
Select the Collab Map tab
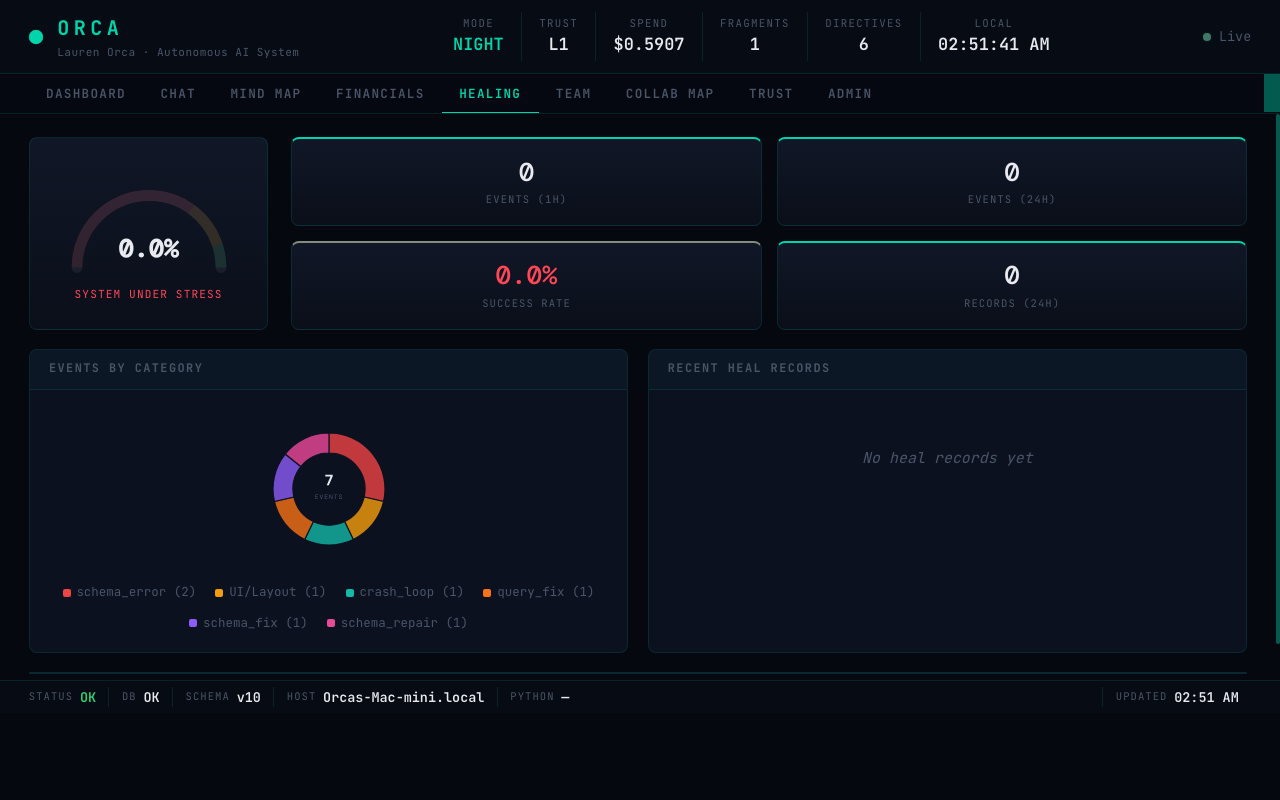(670, 94)
